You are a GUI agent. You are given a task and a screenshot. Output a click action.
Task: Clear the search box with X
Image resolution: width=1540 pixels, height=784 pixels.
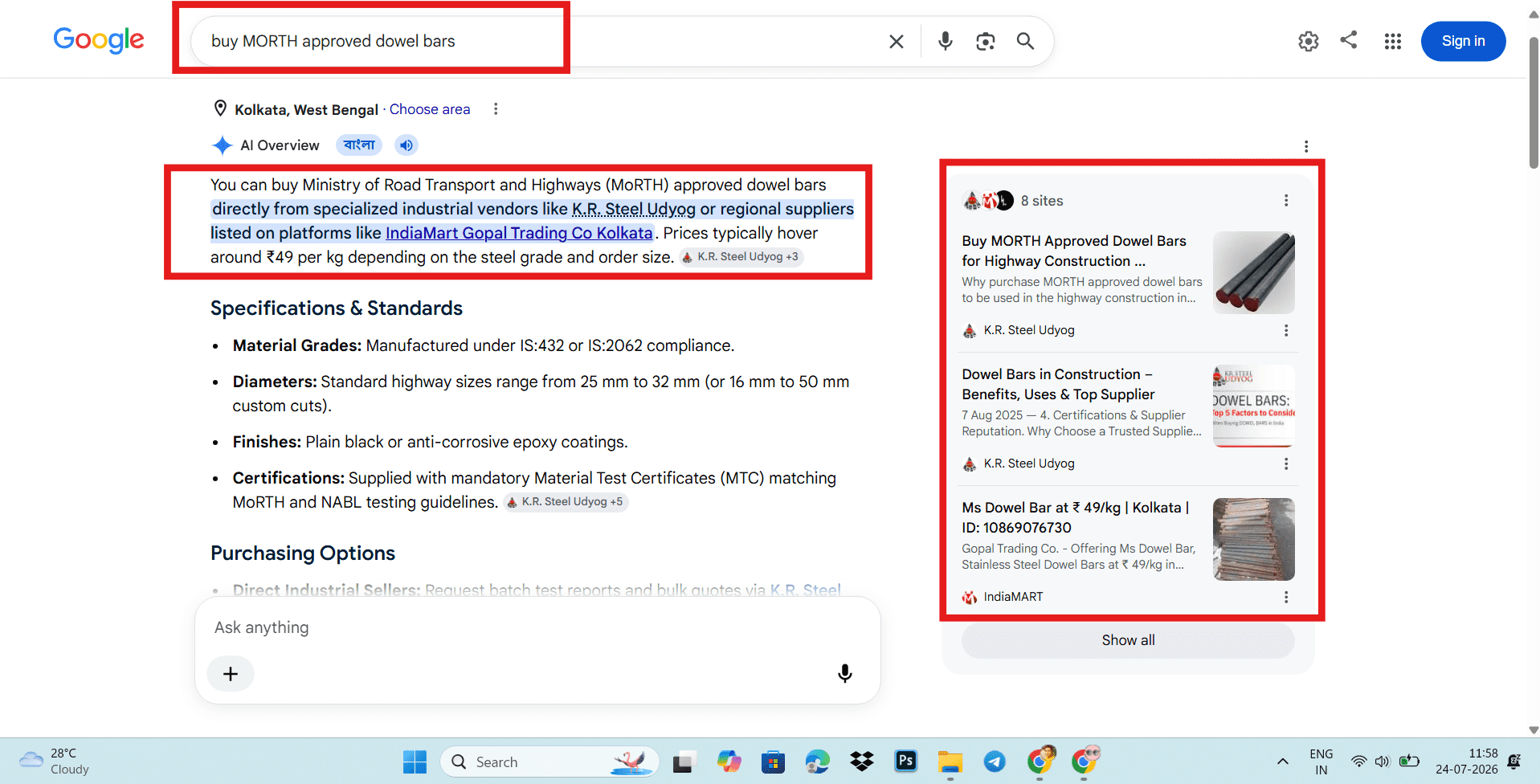point(897,41)
